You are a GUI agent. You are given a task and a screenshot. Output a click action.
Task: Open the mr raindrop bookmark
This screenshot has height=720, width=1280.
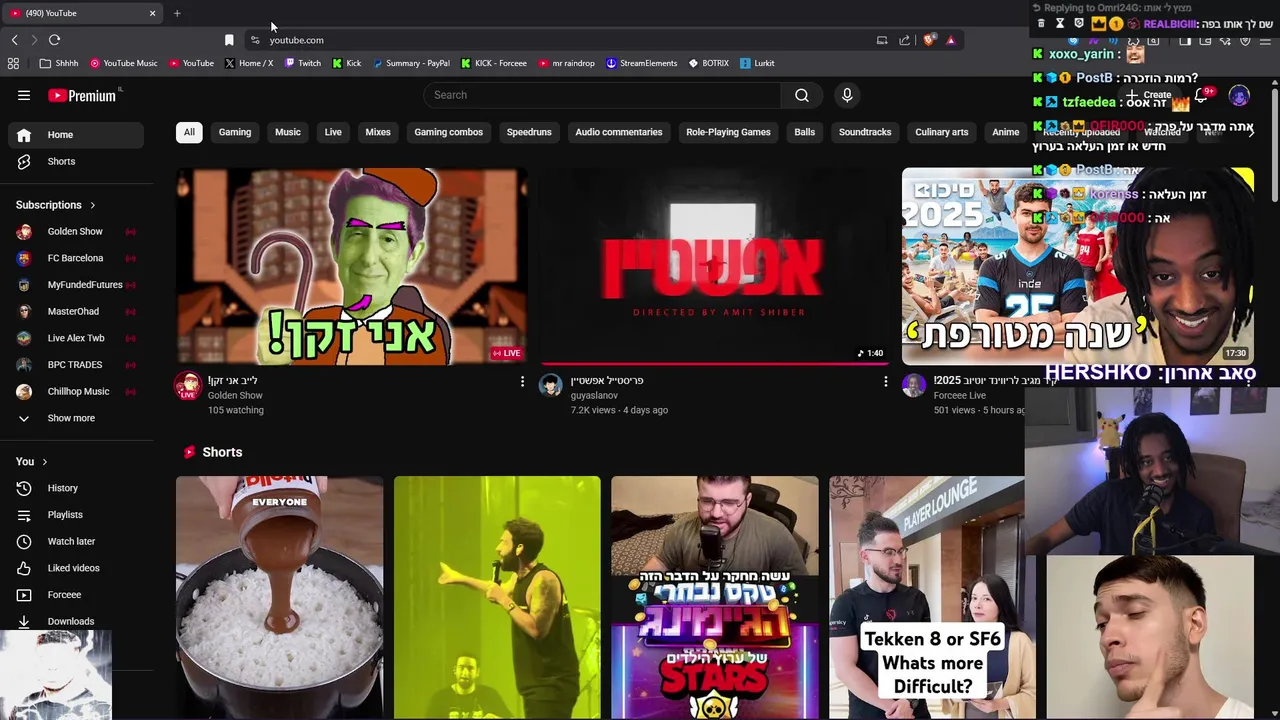click(x=567, y=63)
